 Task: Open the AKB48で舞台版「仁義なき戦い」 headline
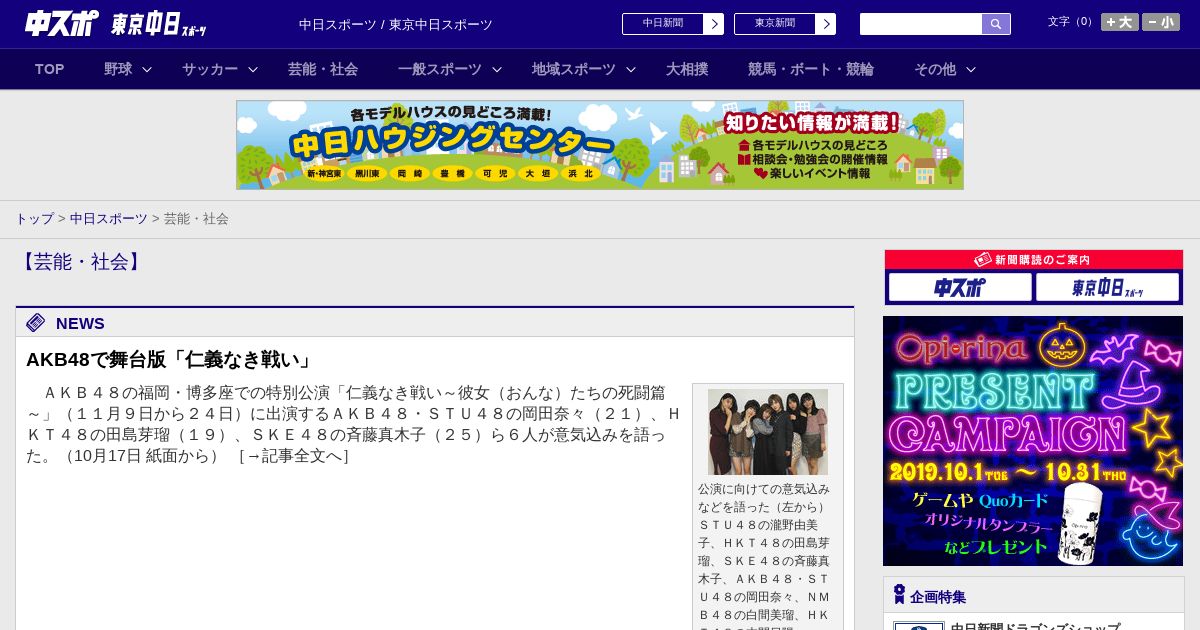pyautogui.click(x=170, y=360)
